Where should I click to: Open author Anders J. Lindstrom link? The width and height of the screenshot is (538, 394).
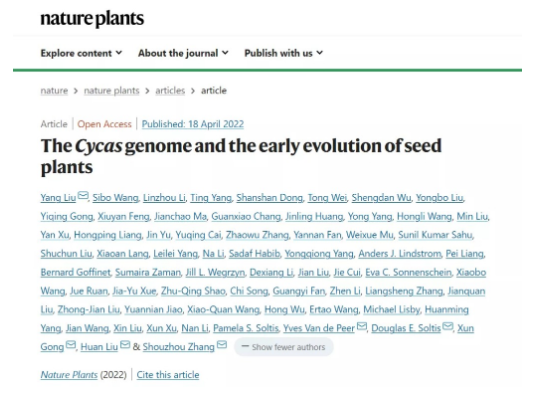[400, 254]
